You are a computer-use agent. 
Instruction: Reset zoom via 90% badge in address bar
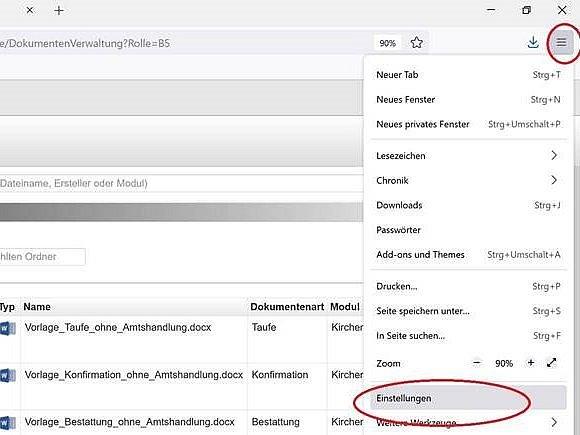click(x=387, y=43)
